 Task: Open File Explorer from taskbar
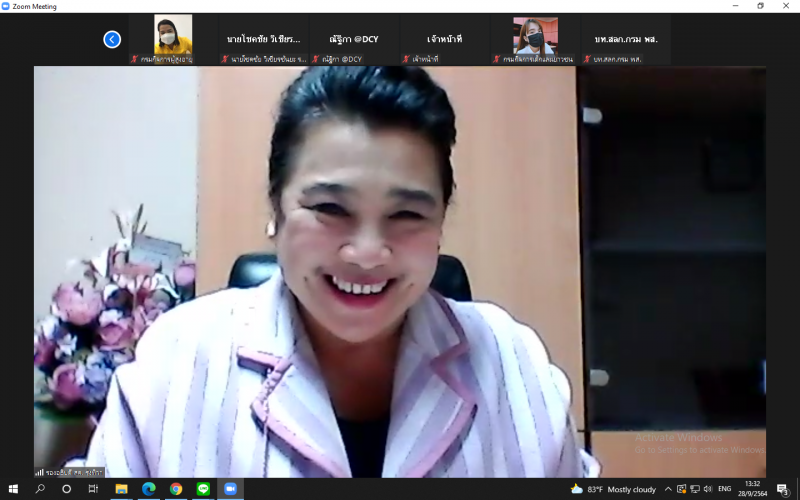click(x=121, y=489)
